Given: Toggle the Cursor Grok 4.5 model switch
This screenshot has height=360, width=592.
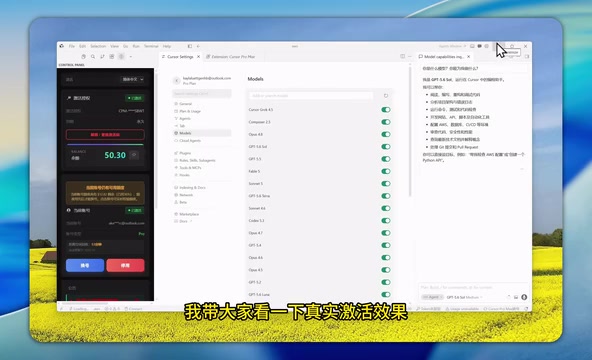Looking at the screenshot, I should click(385, 110).
